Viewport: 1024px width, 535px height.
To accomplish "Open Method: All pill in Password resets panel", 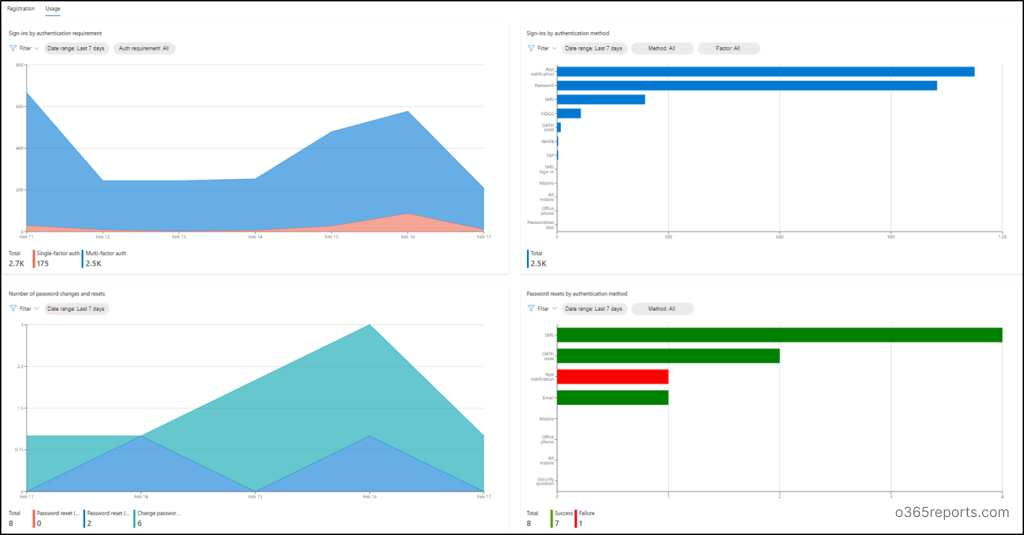I will (x=662, y=308).
